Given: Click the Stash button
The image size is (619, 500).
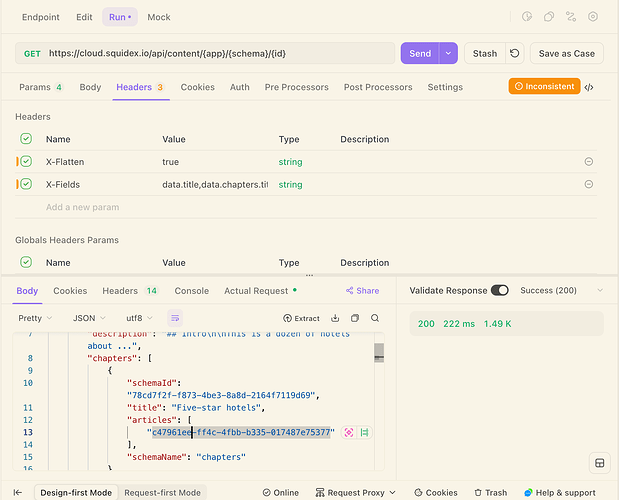Looking at the screenshot, I should click(485, 53).
